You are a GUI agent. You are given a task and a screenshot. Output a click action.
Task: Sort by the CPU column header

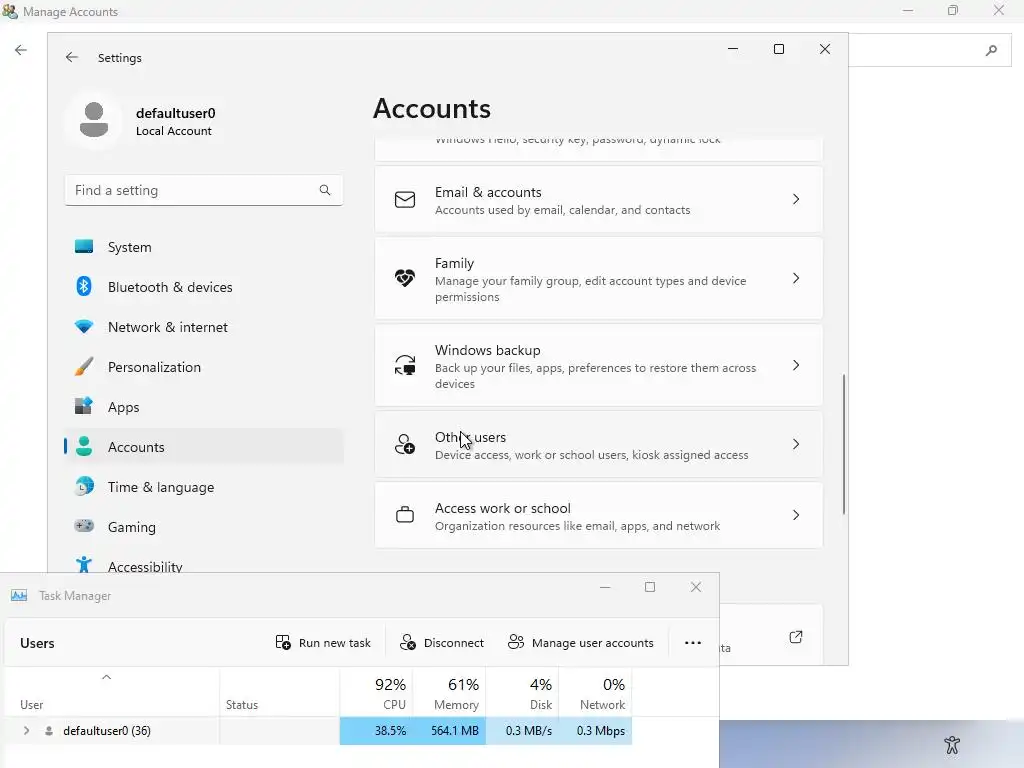click(x=376, y=694)
